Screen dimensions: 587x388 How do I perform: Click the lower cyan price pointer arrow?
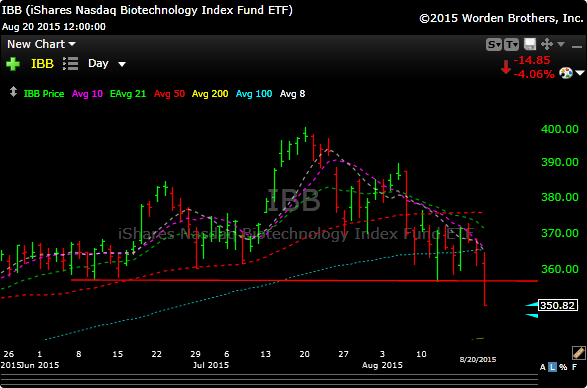pos(532,316)
